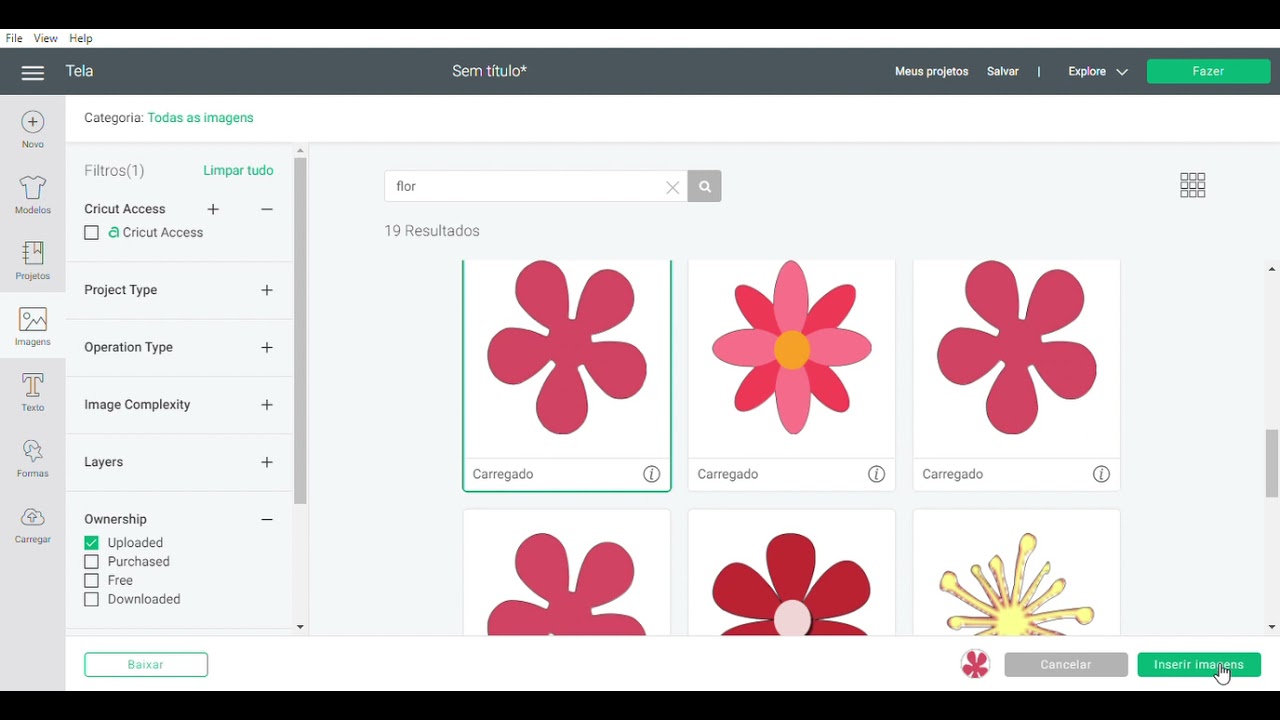Expand Image Complexity filter

click(x=267, y=405)
